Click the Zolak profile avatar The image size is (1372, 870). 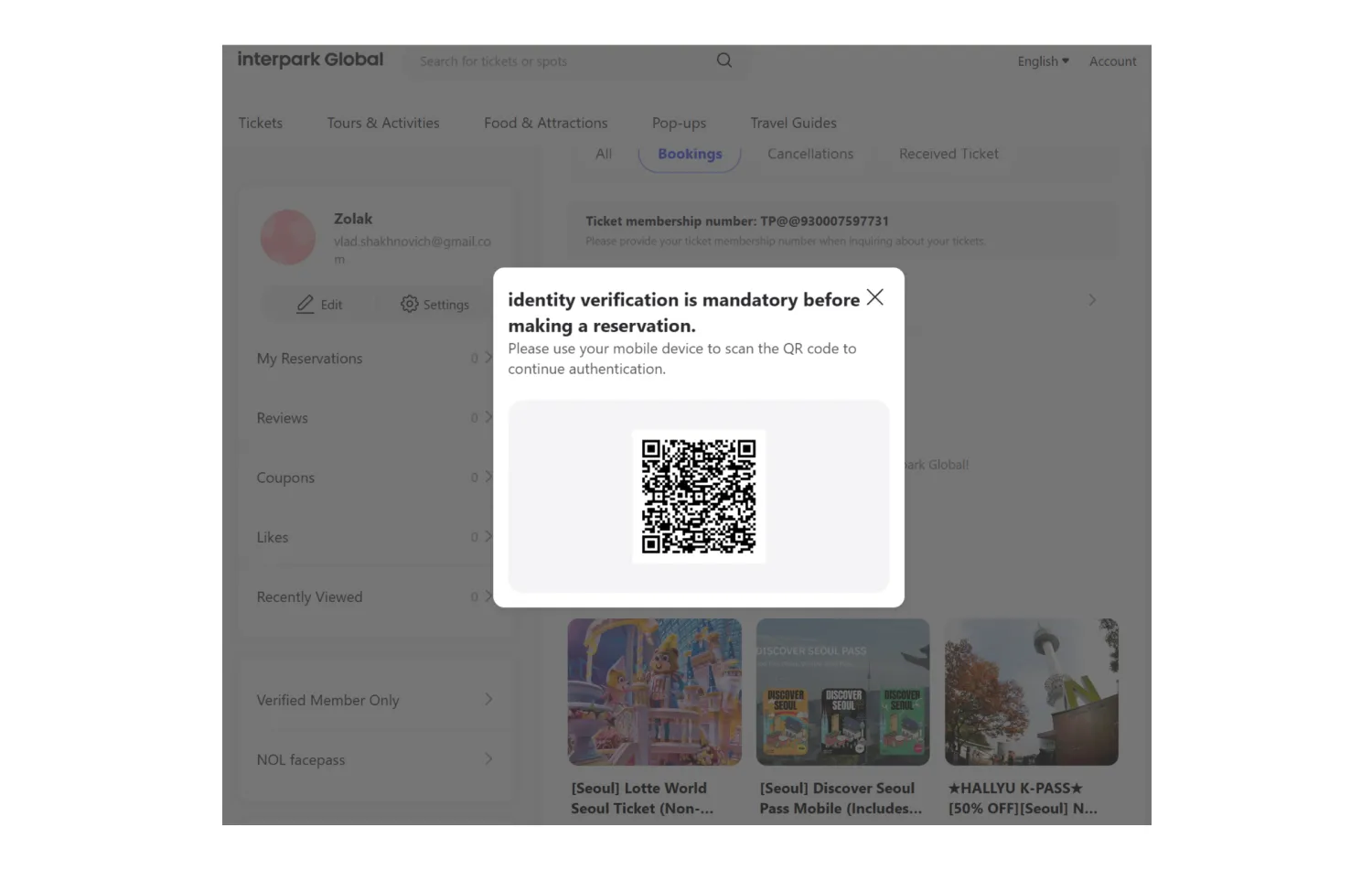288,237
